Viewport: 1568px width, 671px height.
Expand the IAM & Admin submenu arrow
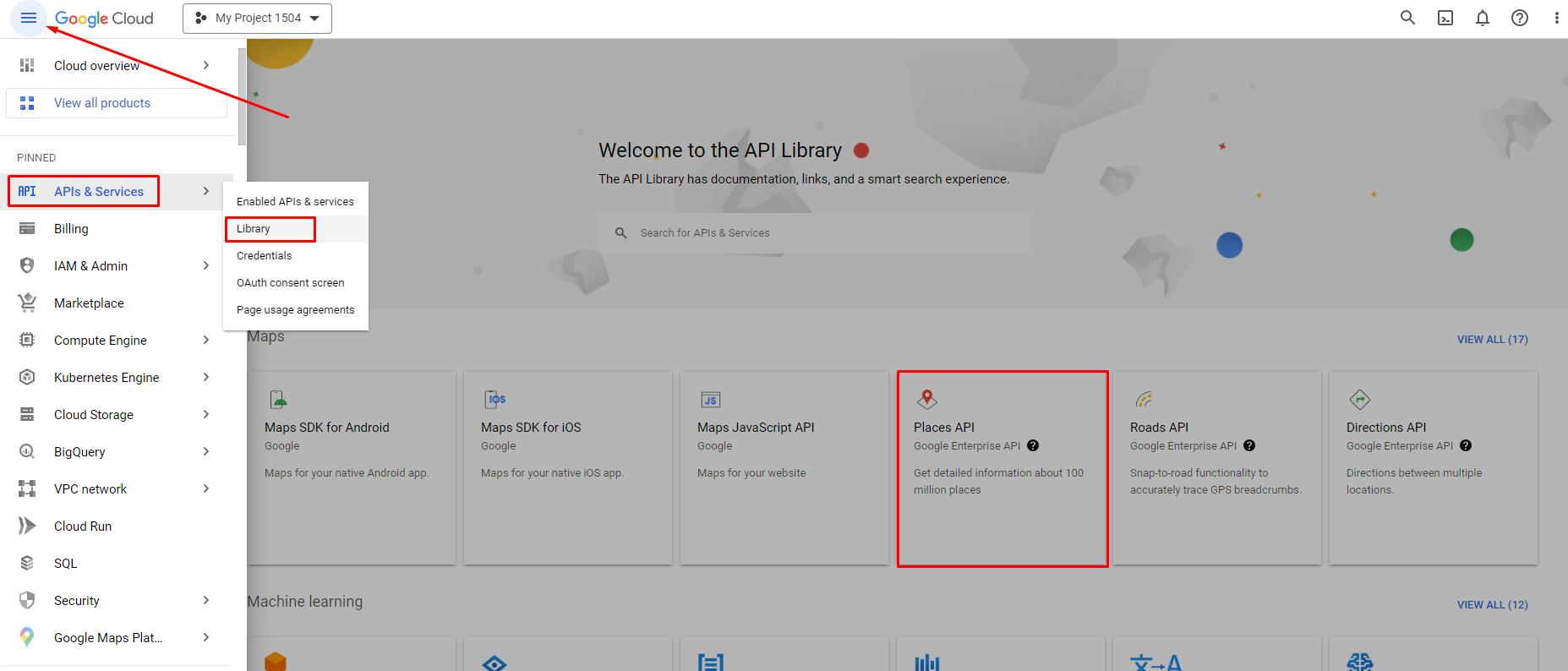click(206, 265)
